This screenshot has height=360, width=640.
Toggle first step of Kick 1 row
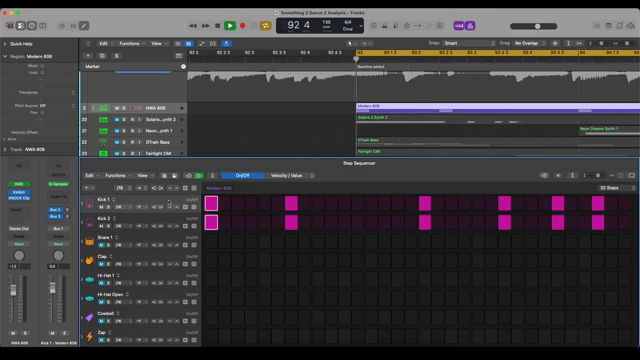point(211,203)
